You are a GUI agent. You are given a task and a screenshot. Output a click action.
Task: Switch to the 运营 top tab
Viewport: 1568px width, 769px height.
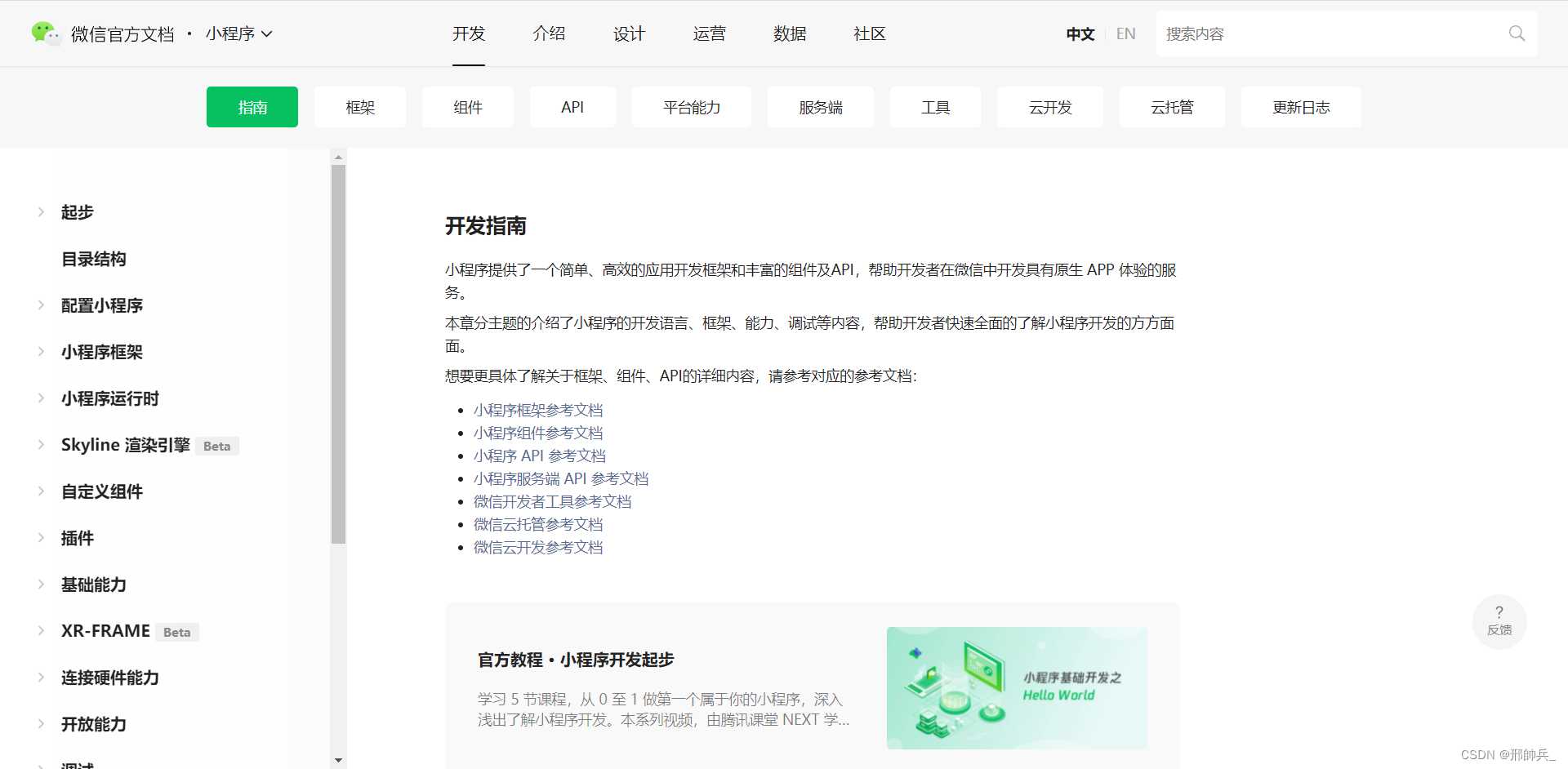tap(709, 33)
